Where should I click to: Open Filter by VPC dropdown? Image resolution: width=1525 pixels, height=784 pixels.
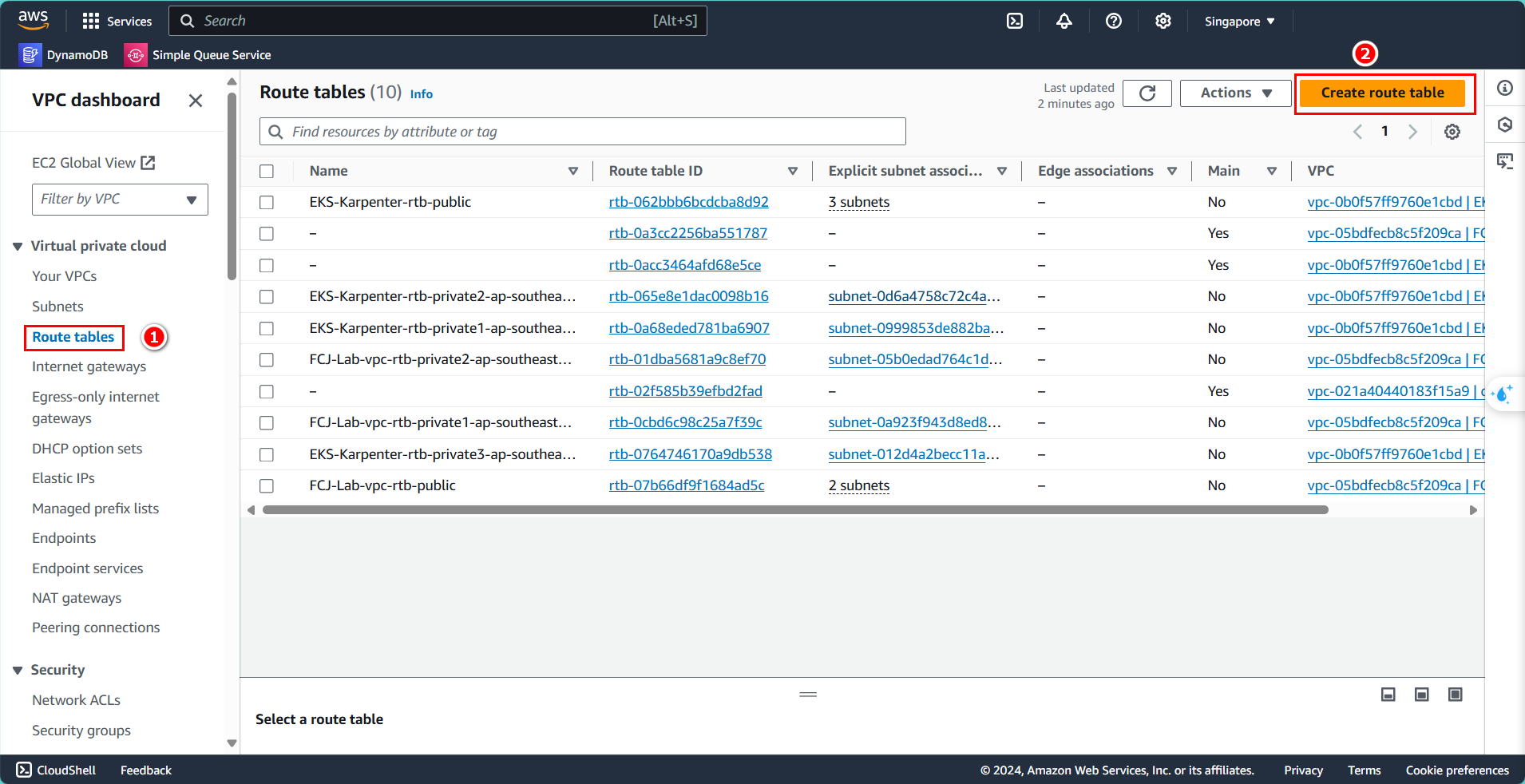[x=120, y=200]
